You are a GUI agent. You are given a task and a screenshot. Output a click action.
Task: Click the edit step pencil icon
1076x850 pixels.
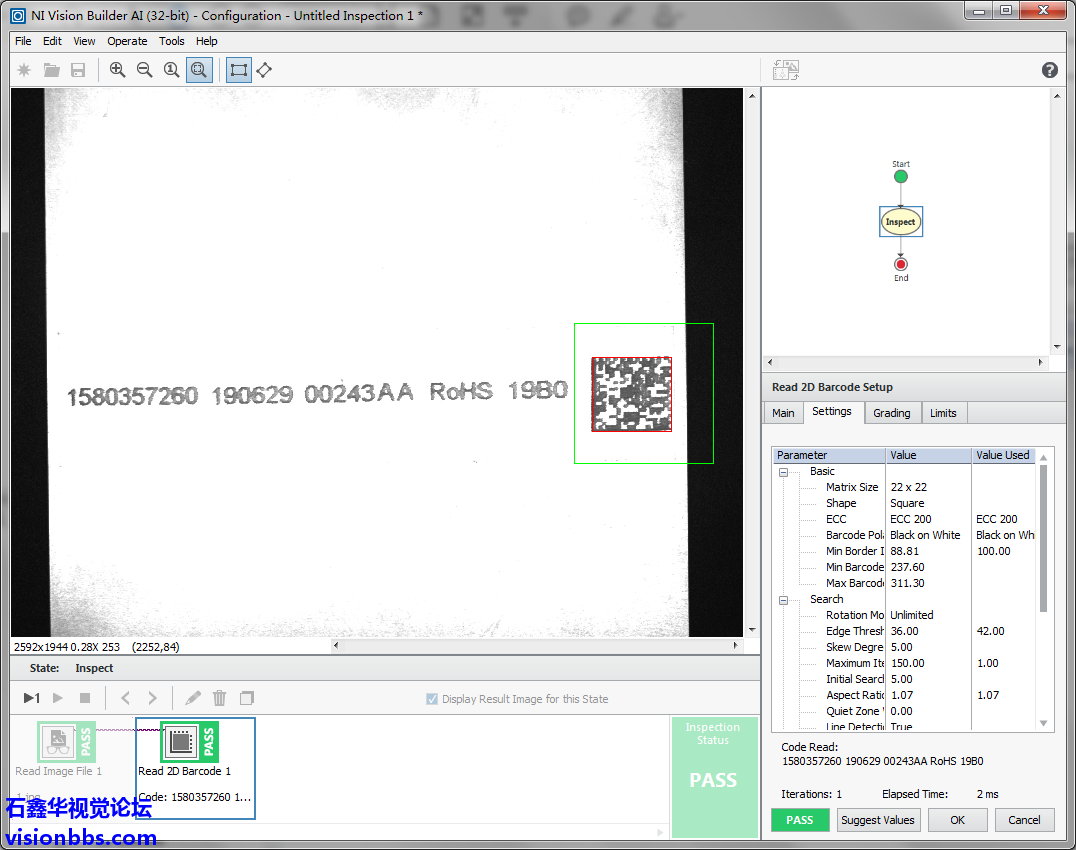point(193,698)
